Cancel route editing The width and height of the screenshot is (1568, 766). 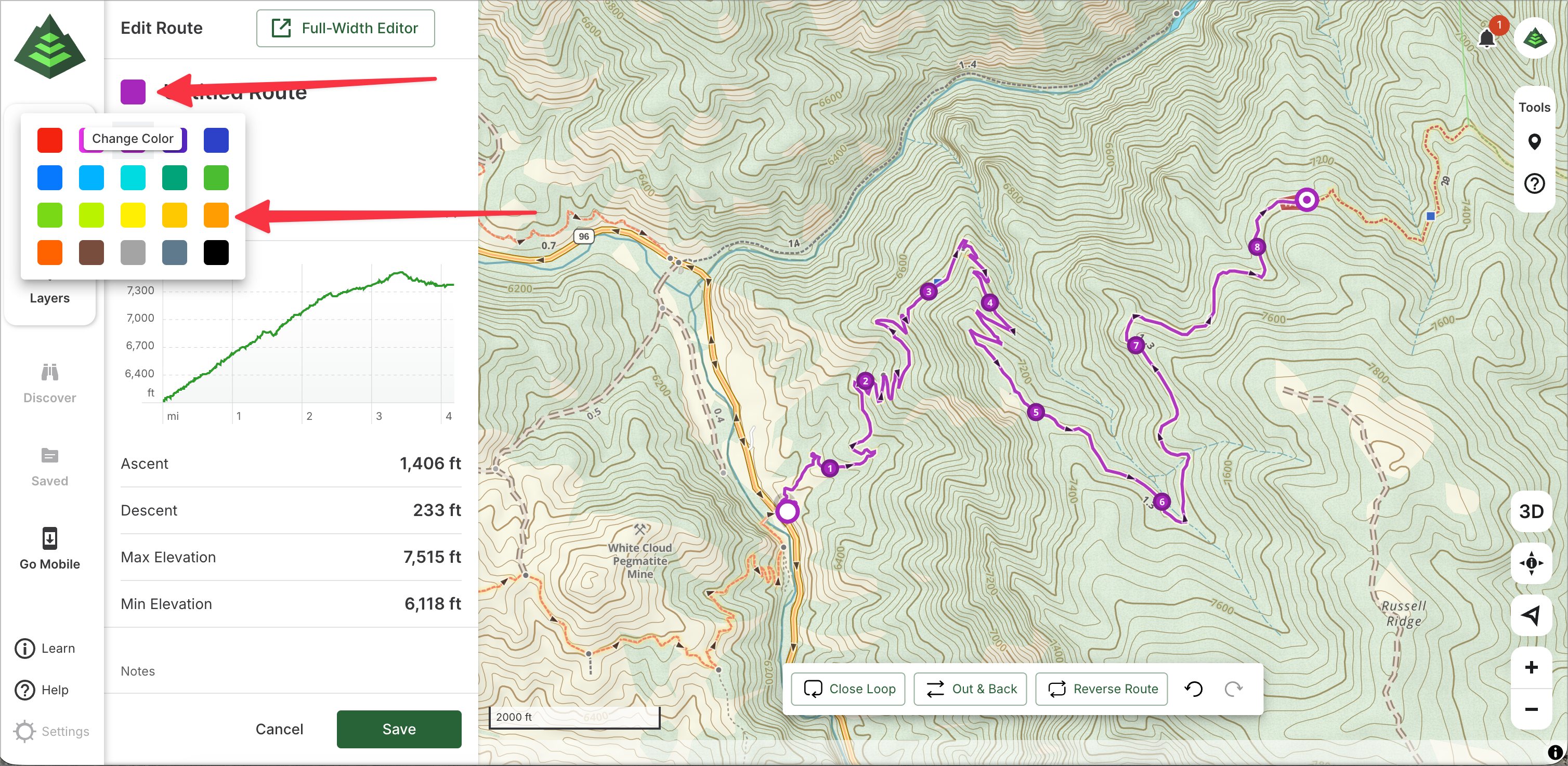(x=279, y=729)
